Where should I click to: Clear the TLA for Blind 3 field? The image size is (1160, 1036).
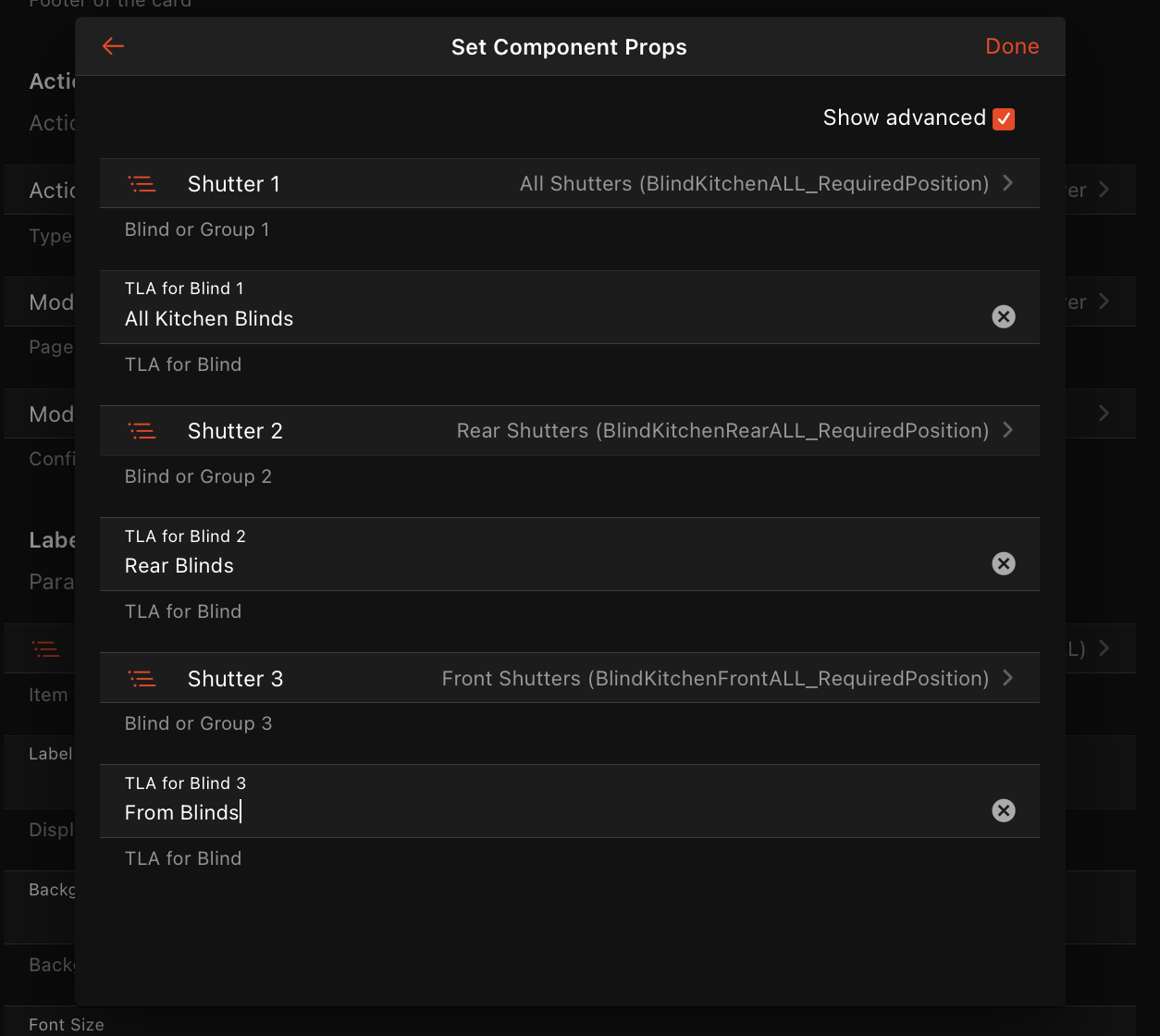tap(1004, 810)
